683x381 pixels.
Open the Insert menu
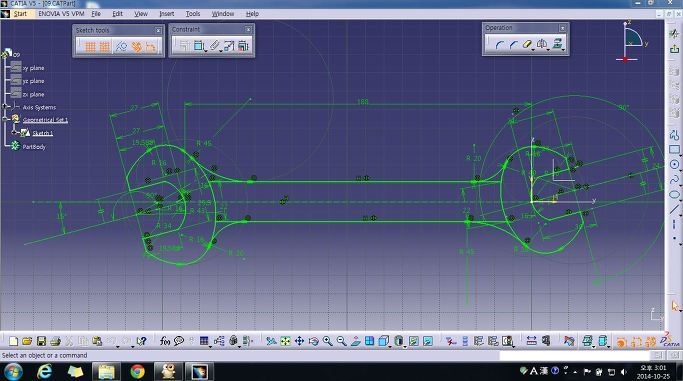point(166,13)
